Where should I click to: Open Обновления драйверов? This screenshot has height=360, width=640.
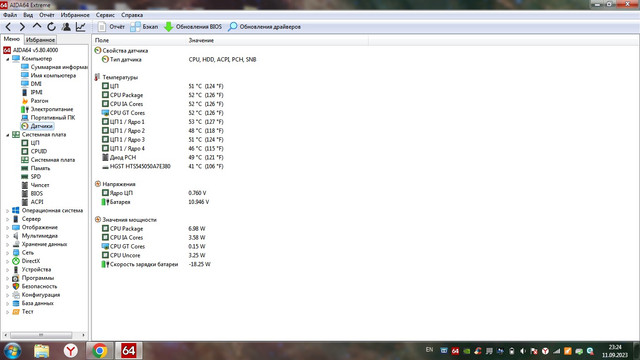point(264,27)
